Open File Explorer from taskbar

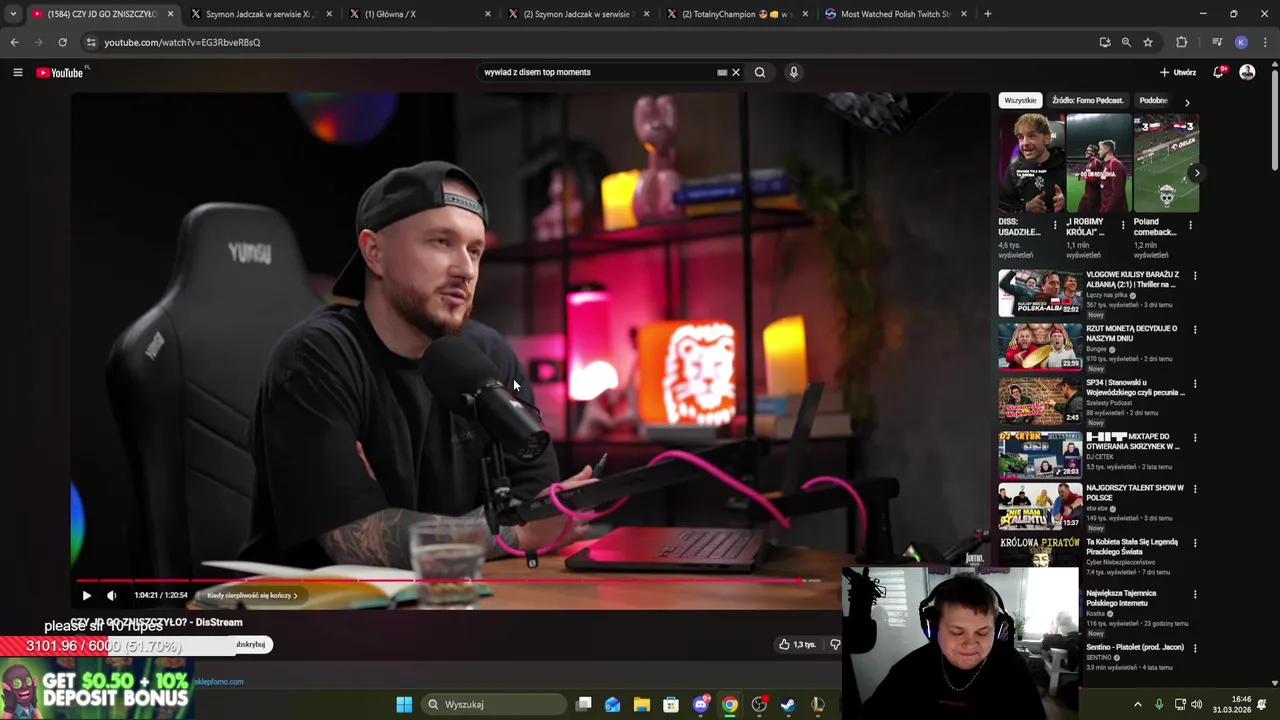(x=642, y=704)
